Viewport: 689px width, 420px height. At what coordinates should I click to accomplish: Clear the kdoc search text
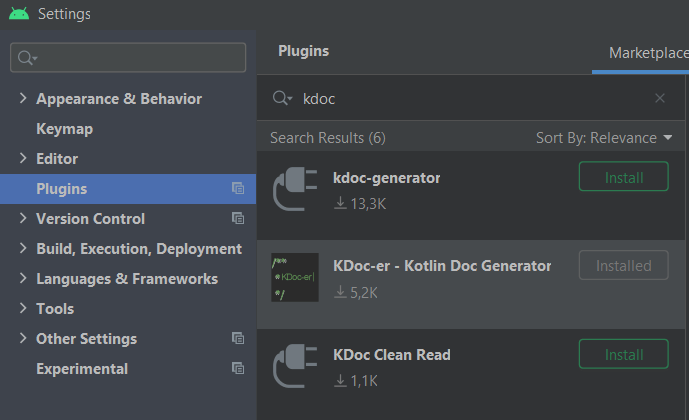660,98
